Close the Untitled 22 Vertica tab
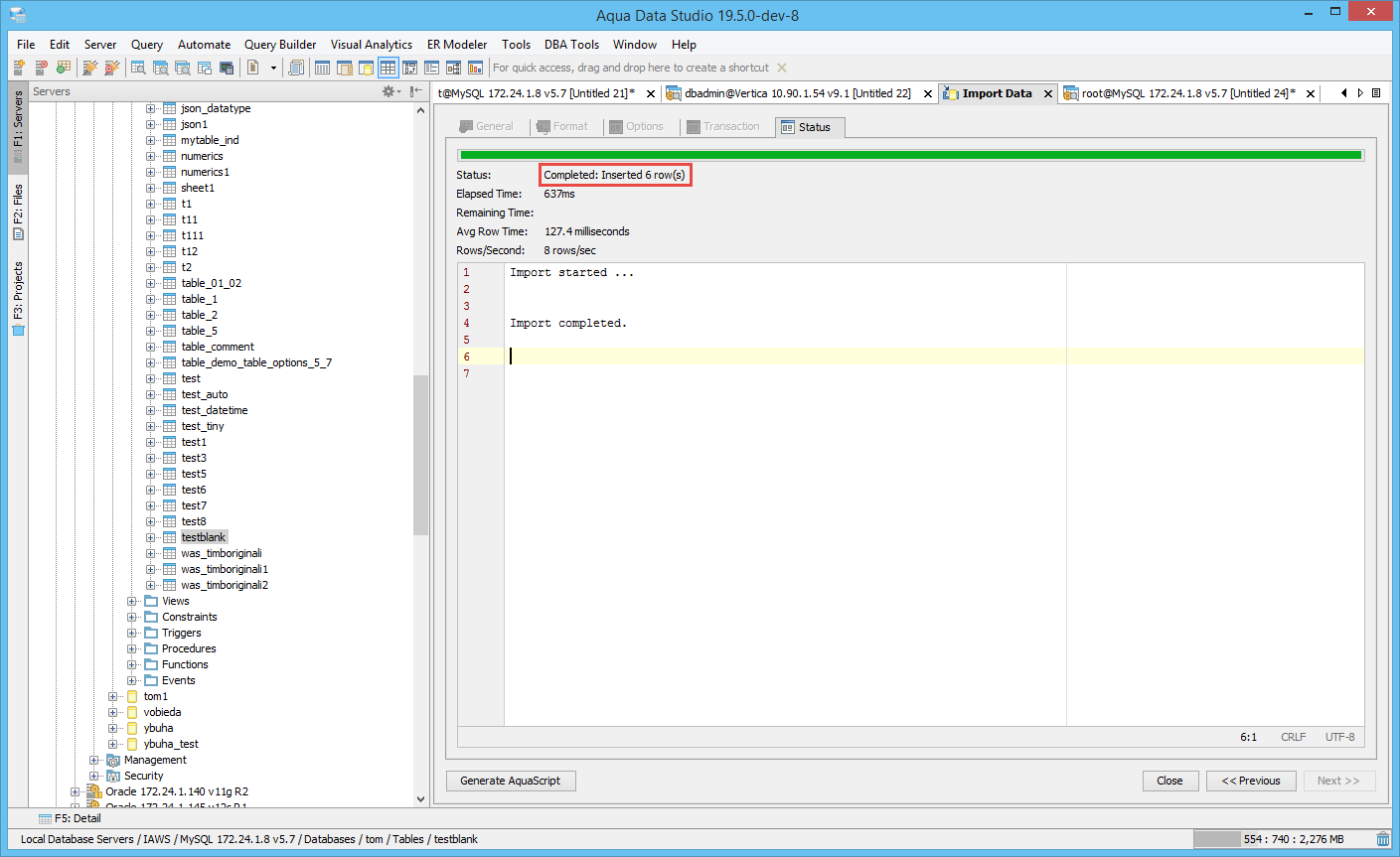This screenshot has height=857, width=1400. (x=928, y=93)
